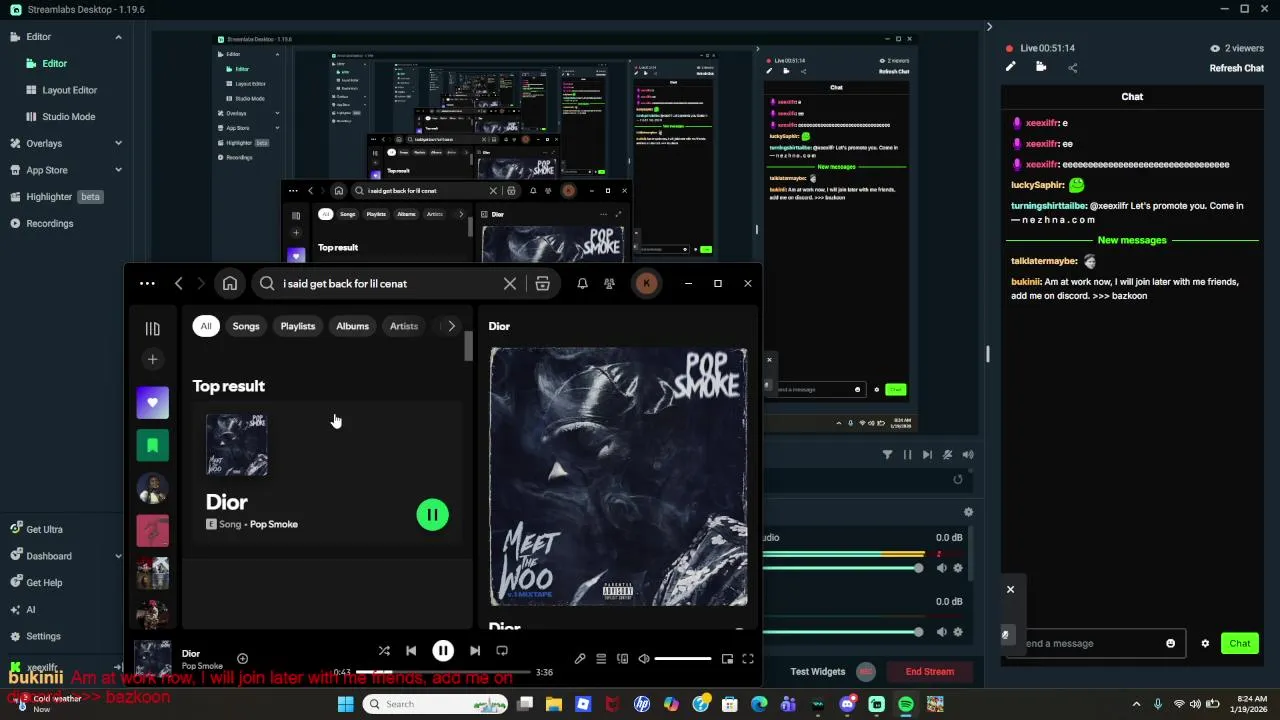This screenshot has width=1280, height=720.
Task: Select the Albums filter chip
Action: (x=352, y=326)
